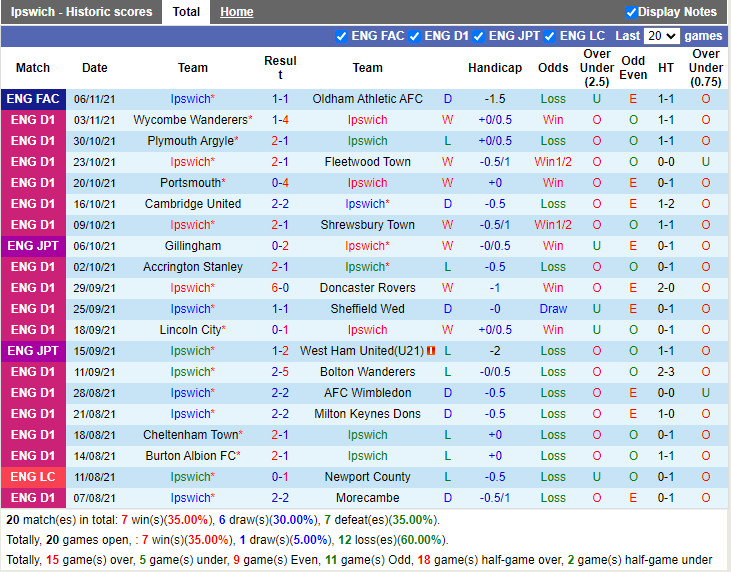Uncheck the ENG LC competition checkbox
The width and height of the screenshot is (731, 572).
click(550, 36)
